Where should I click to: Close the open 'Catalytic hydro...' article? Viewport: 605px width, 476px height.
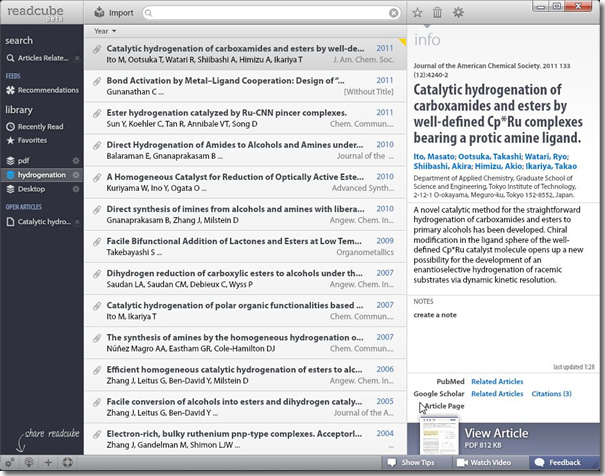coord(75,222)
